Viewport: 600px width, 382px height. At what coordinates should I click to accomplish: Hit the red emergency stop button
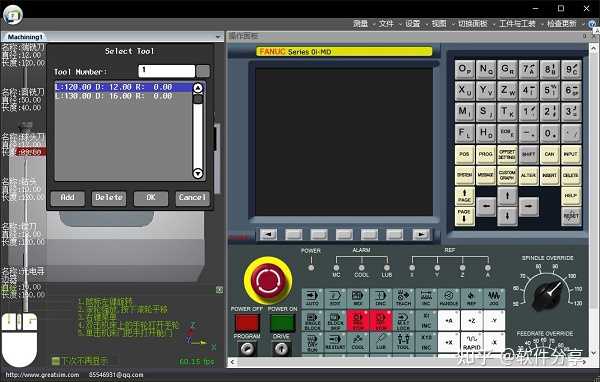point(268,280)
